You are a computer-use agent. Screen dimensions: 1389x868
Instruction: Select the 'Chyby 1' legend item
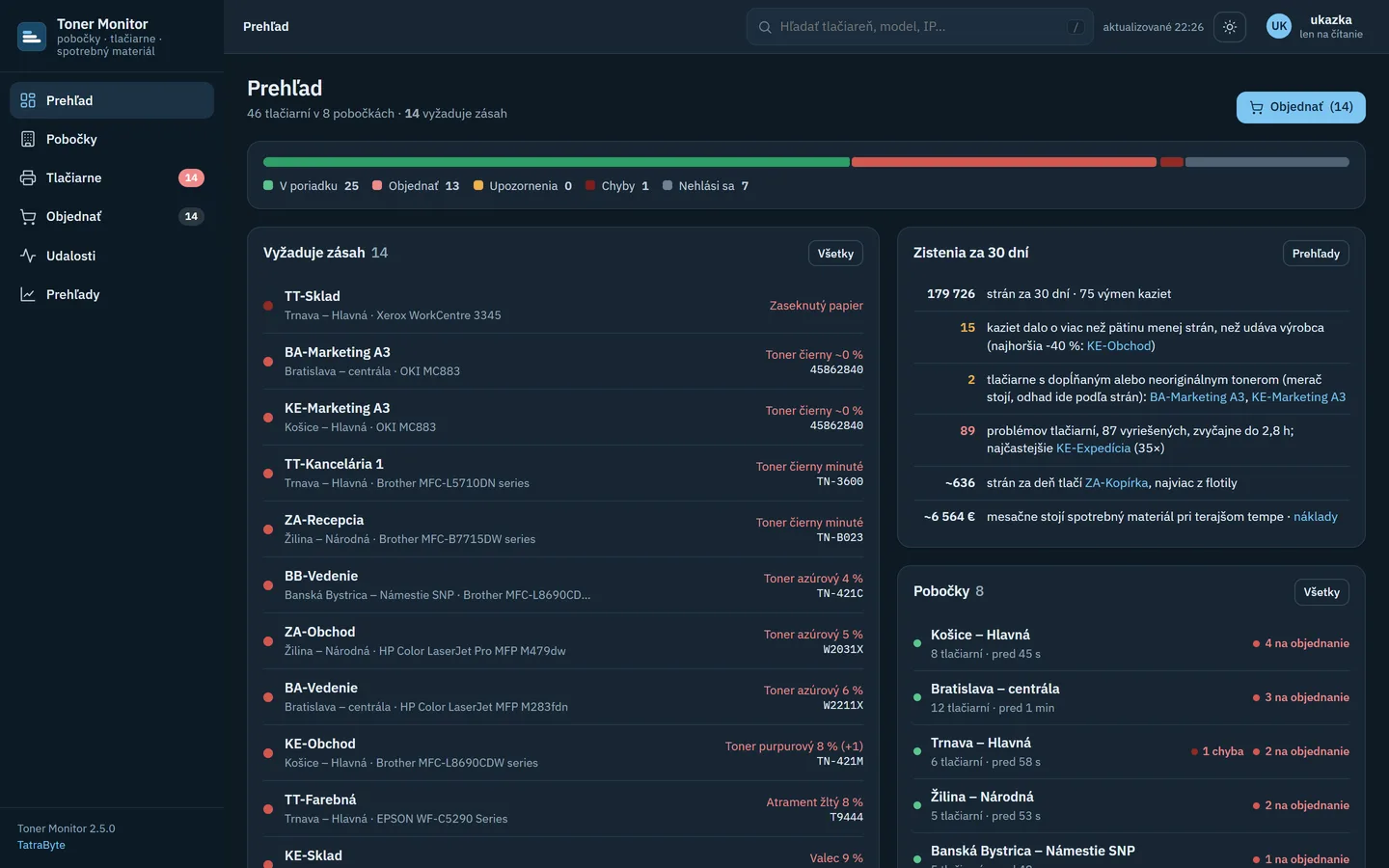pos(617,186)
